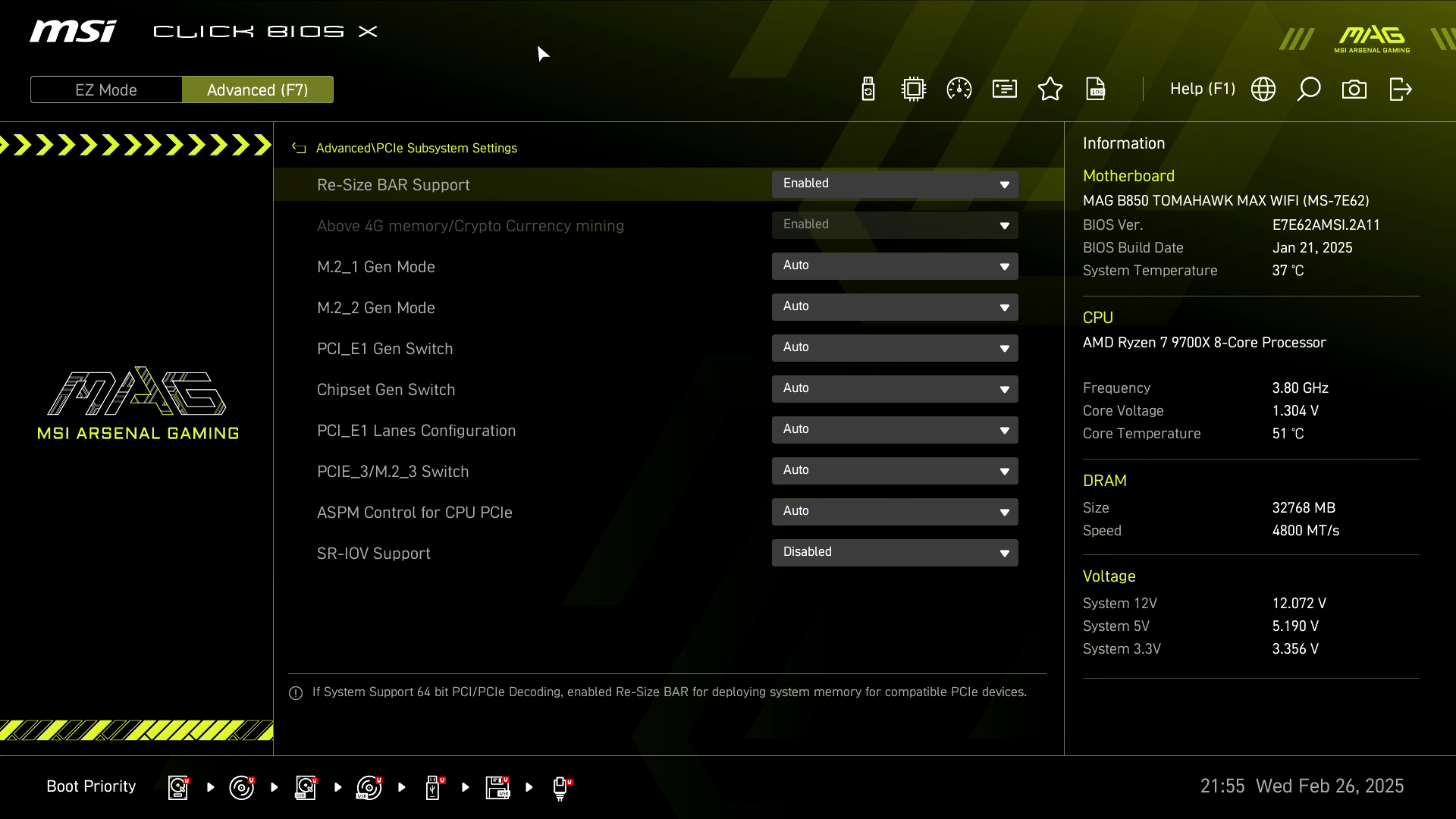Click the PCIE_3/M.2_3 Switch label
This screenshot has width=1456, height=819.
point(393,472)
